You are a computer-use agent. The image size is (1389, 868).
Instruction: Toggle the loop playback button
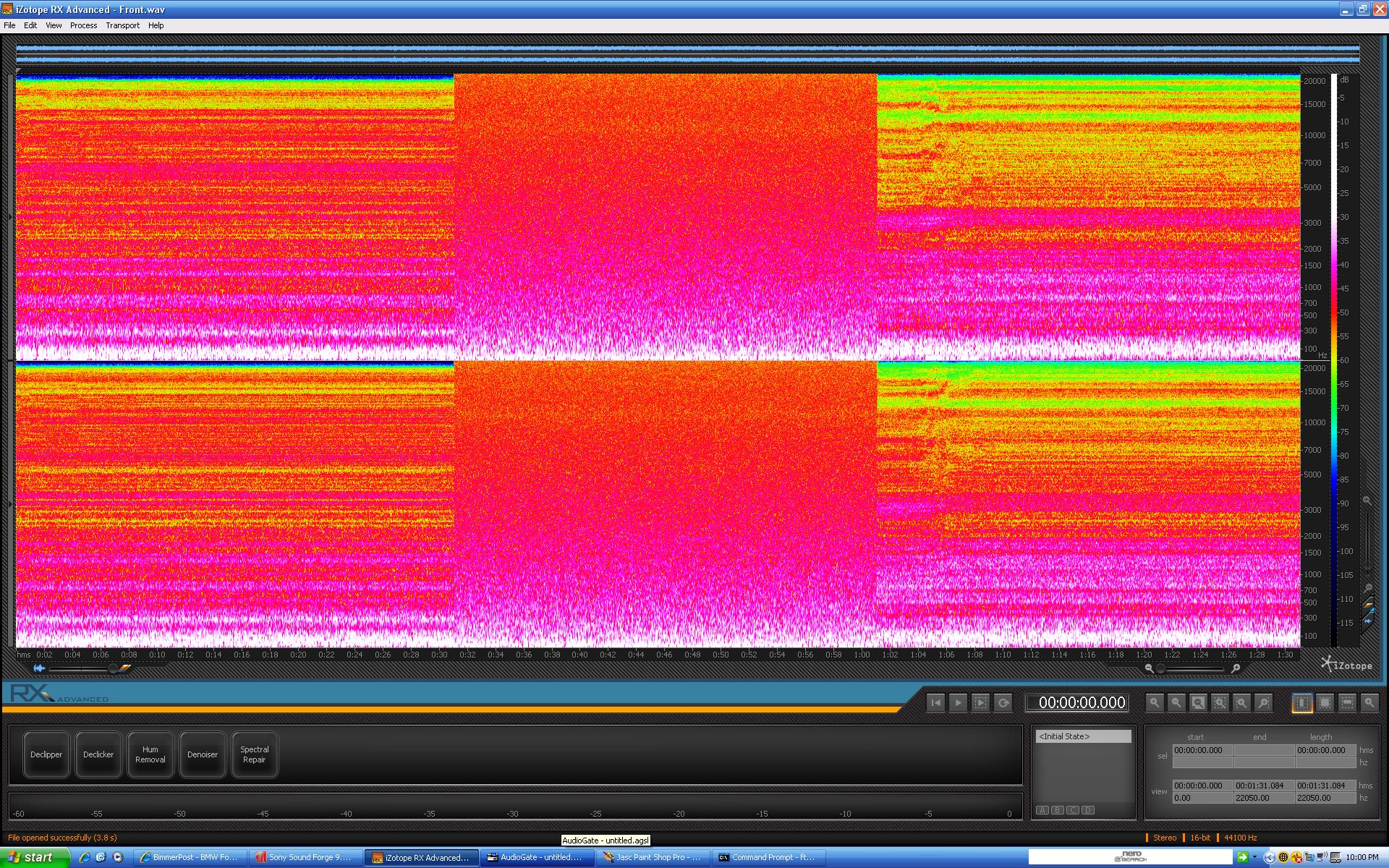coord(1003,702)
